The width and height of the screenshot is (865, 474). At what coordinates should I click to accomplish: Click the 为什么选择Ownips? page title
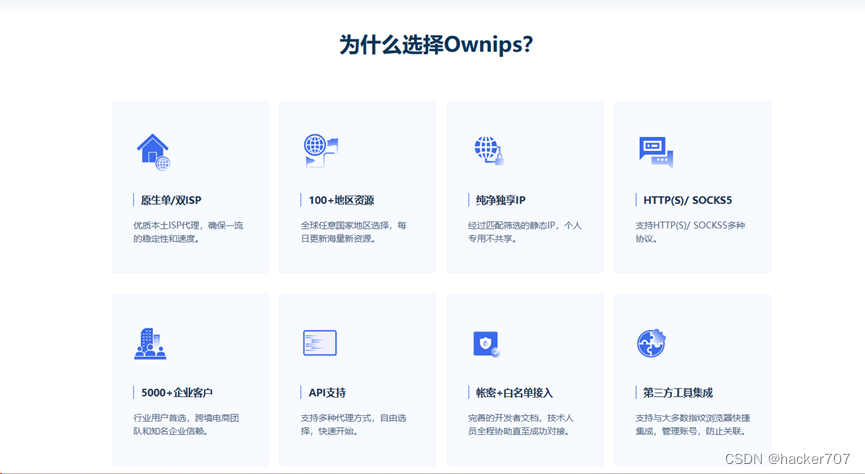click(x=436, y=45)
